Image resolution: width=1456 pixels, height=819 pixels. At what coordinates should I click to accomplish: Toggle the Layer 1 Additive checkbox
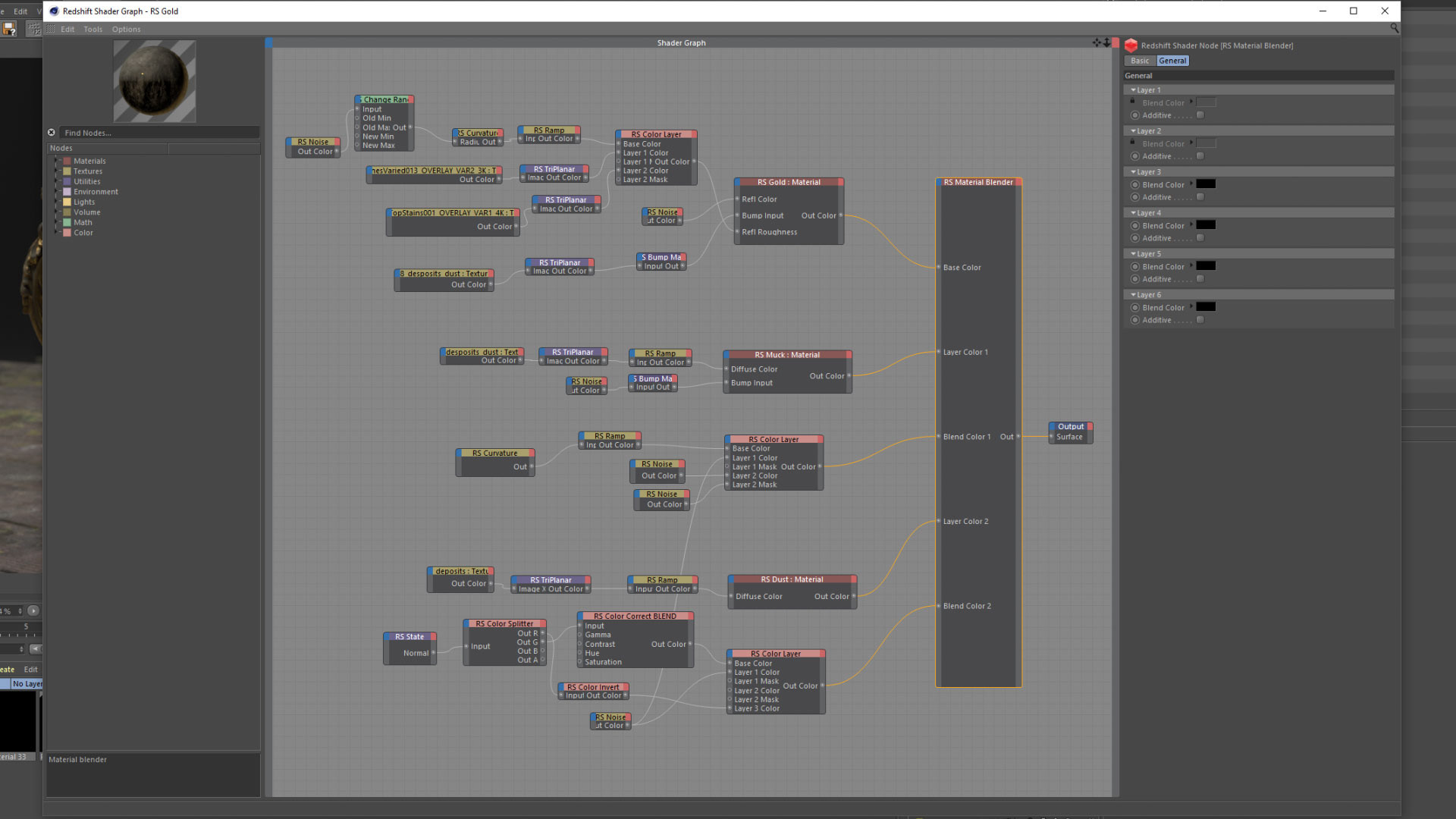tap(1200, 115)
